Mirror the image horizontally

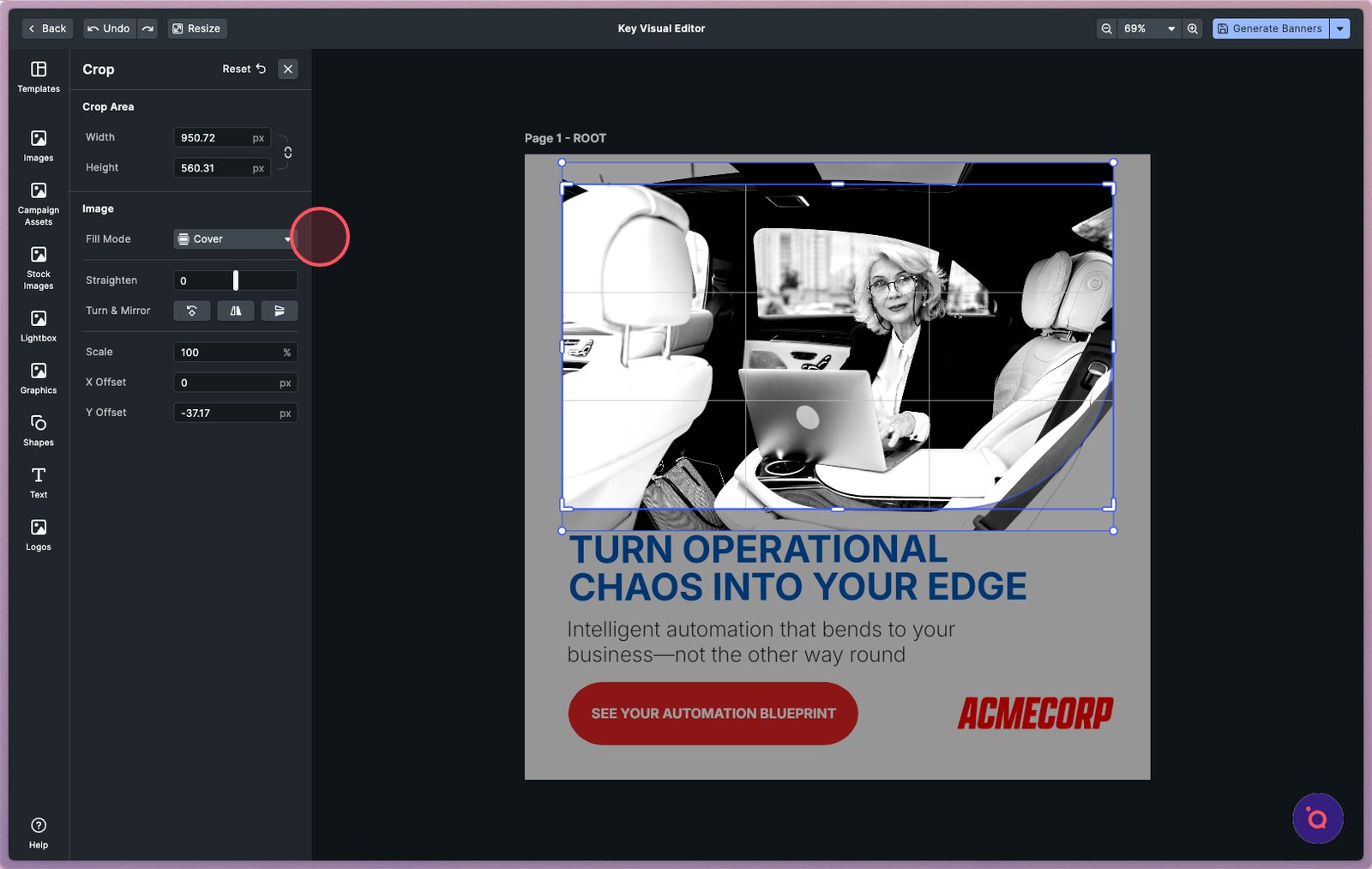236,311
